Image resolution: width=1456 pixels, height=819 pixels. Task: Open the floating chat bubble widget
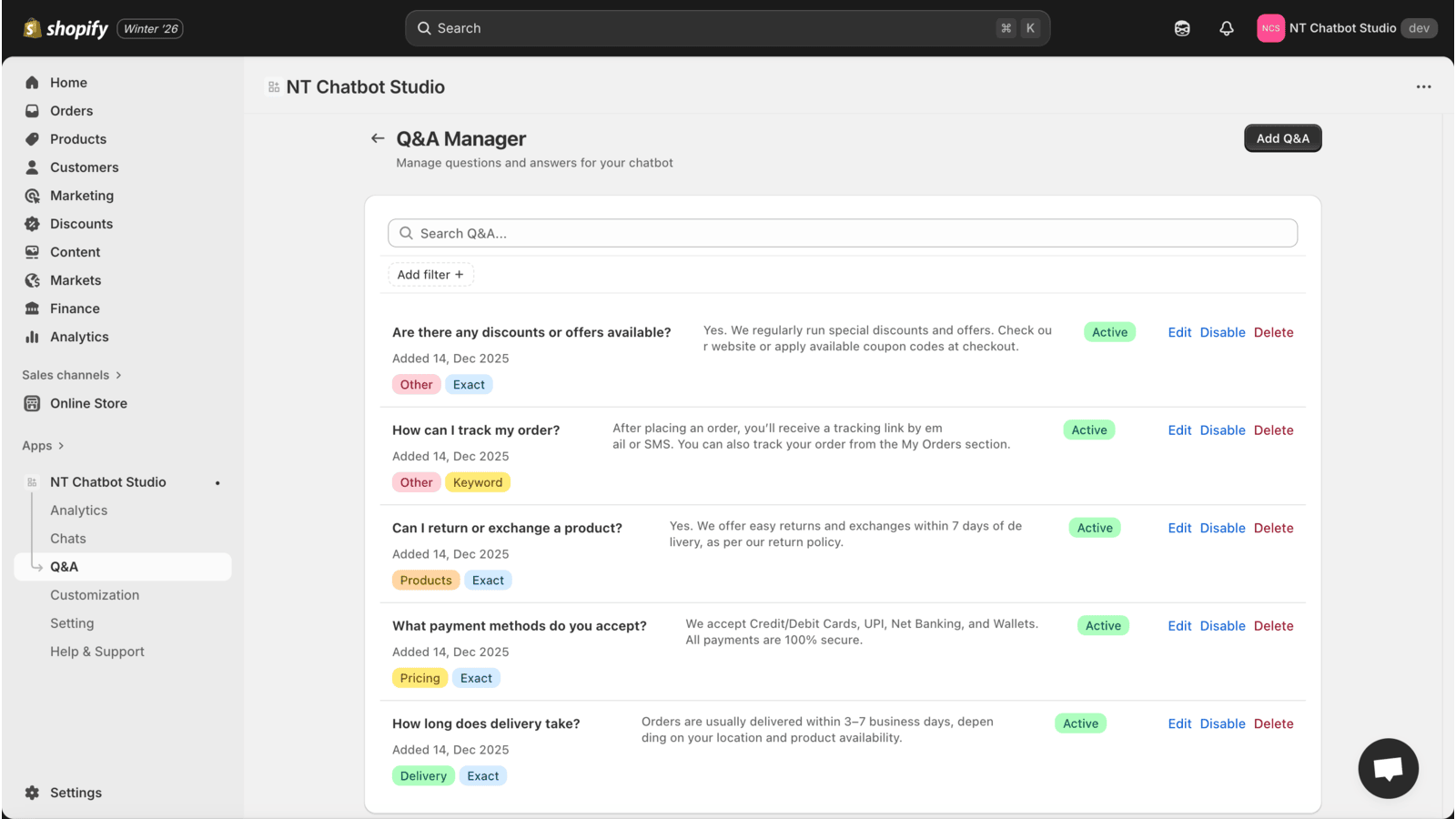(1388, 769)
